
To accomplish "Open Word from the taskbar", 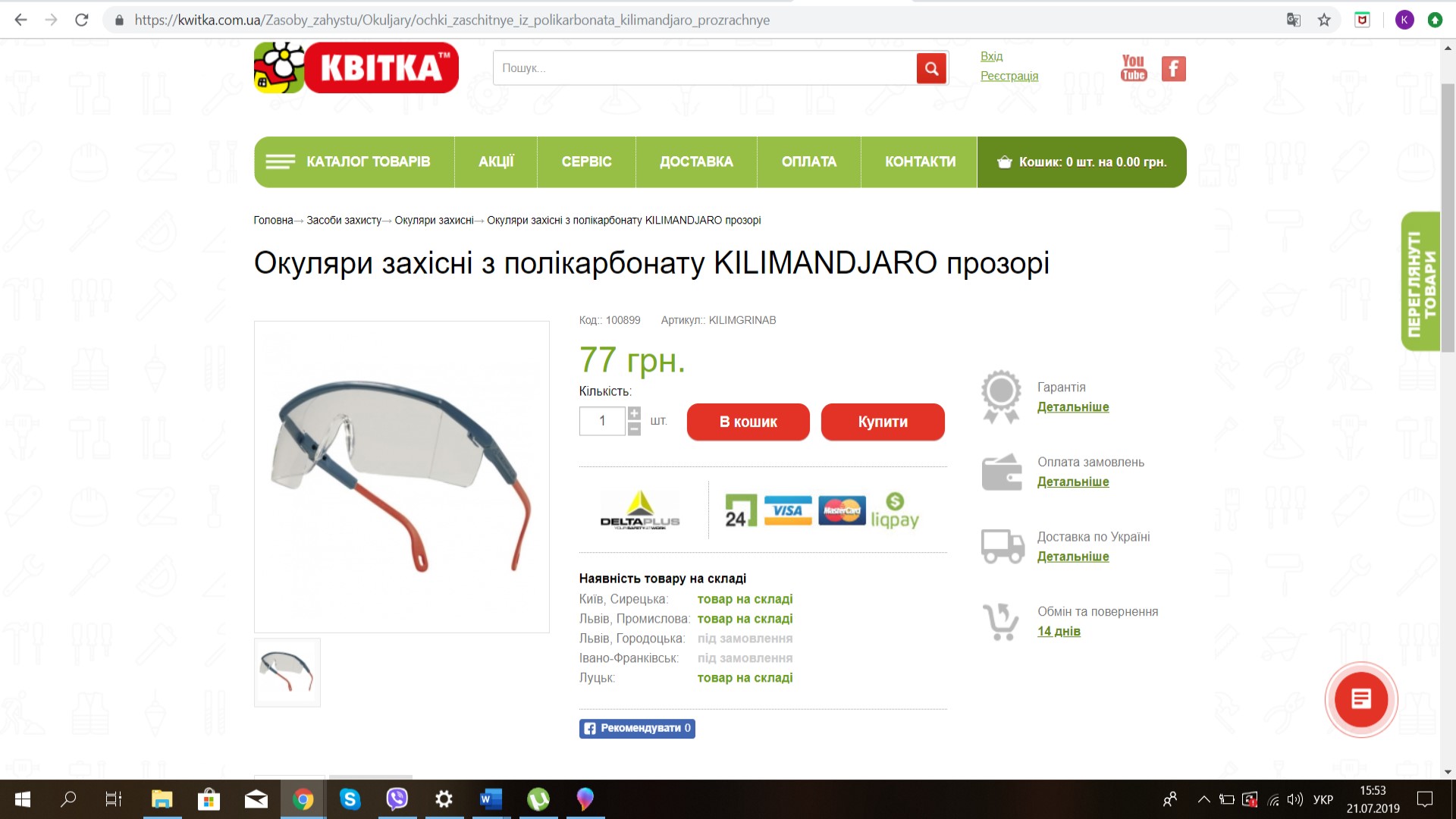I will pyautogui.click(x=491, y=799).
